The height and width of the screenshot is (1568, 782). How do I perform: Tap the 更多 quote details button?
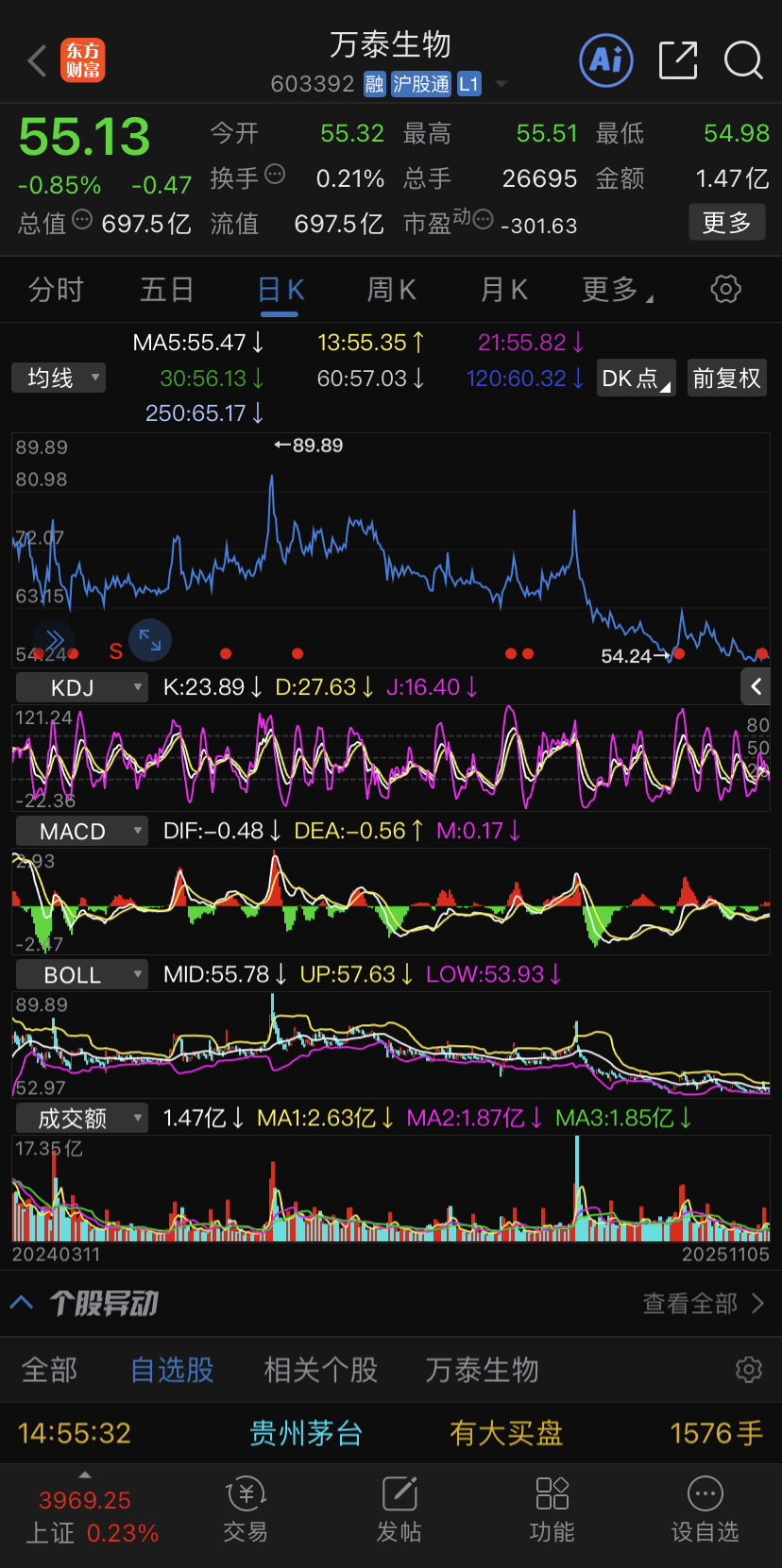pos(726,223)
